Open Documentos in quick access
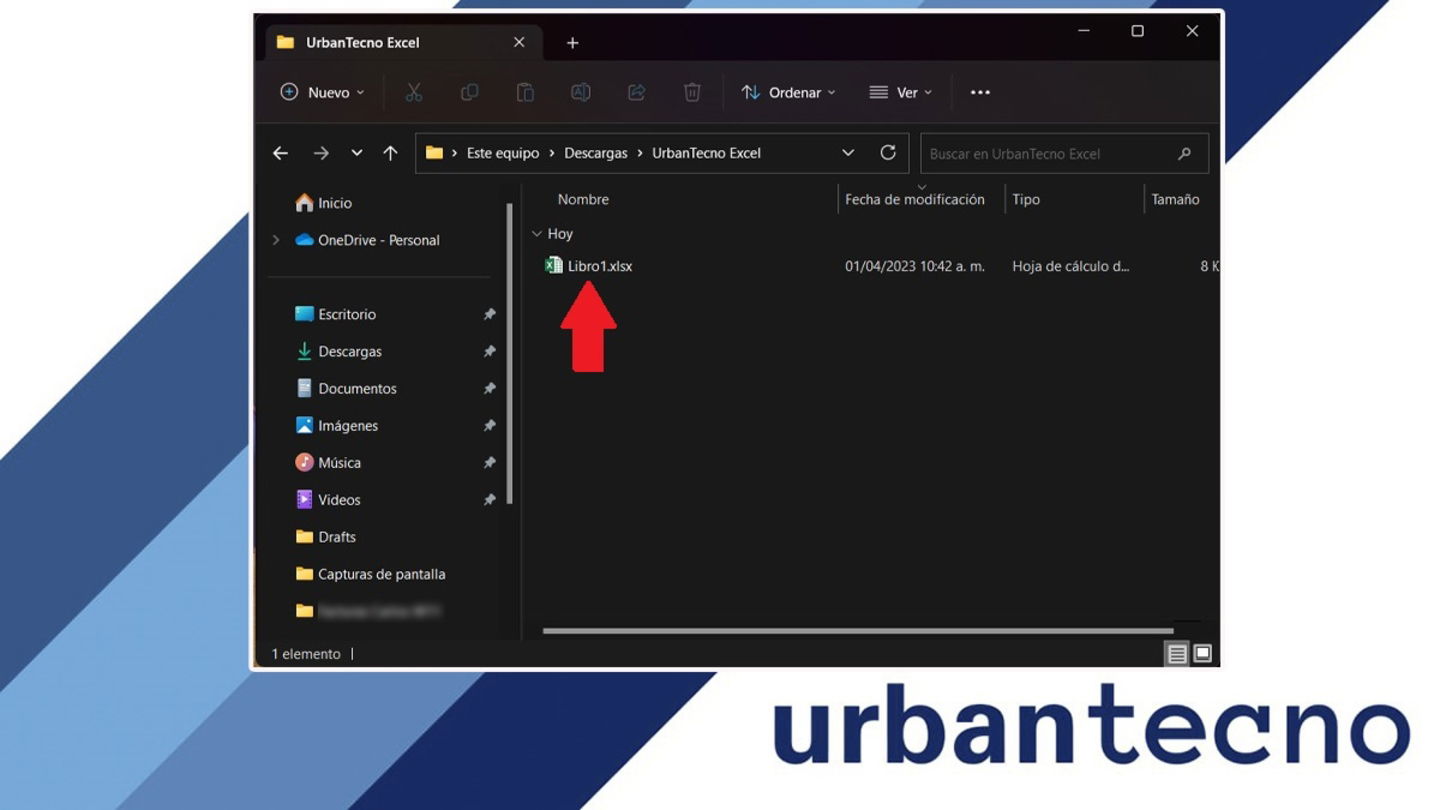Screen dimensions: 1440x810 (346, 388)
